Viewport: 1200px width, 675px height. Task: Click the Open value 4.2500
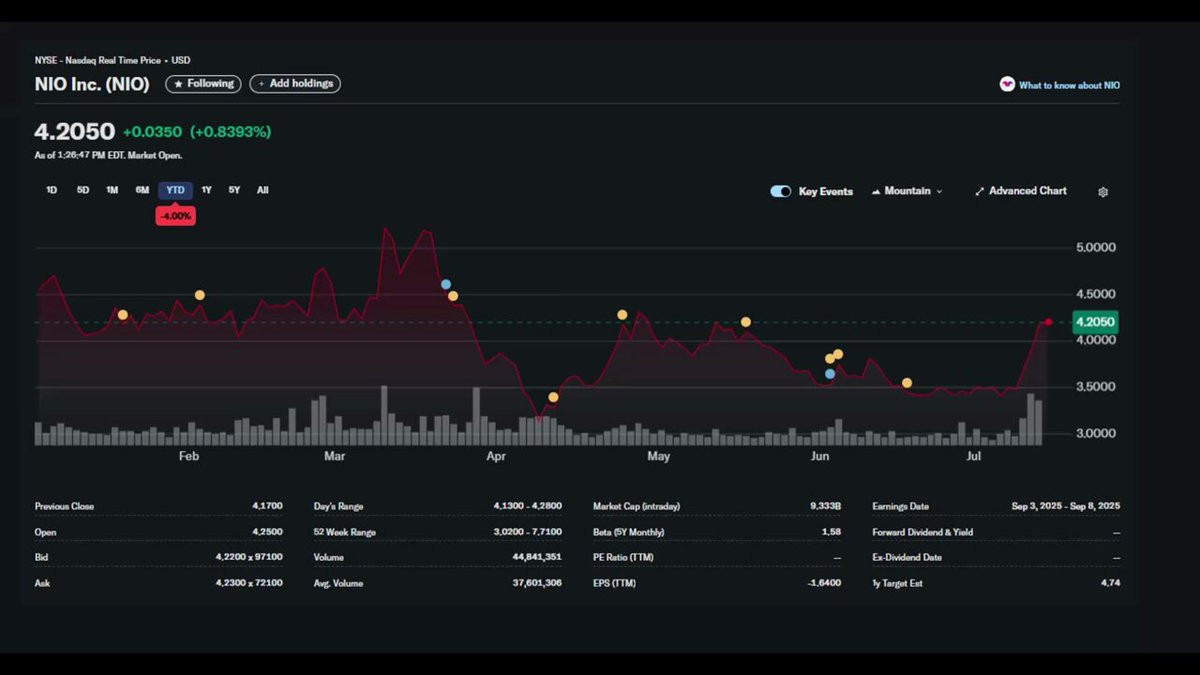pyautogui.click(x=267, y=532)
